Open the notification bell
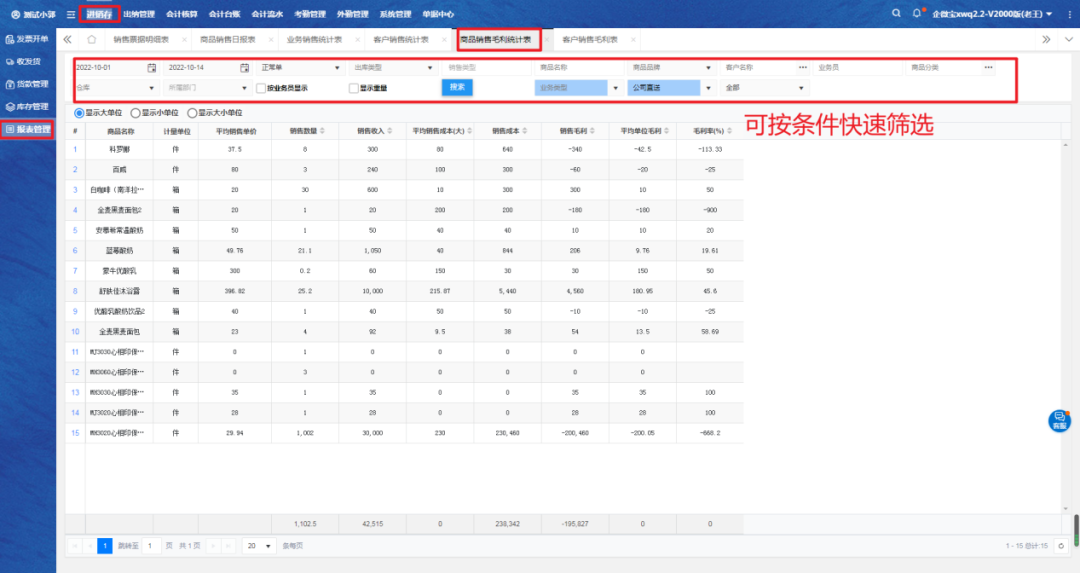Image resolution: width=1080 pixels, height=573 pixels. pyautogui.click(x=917, y=13)
